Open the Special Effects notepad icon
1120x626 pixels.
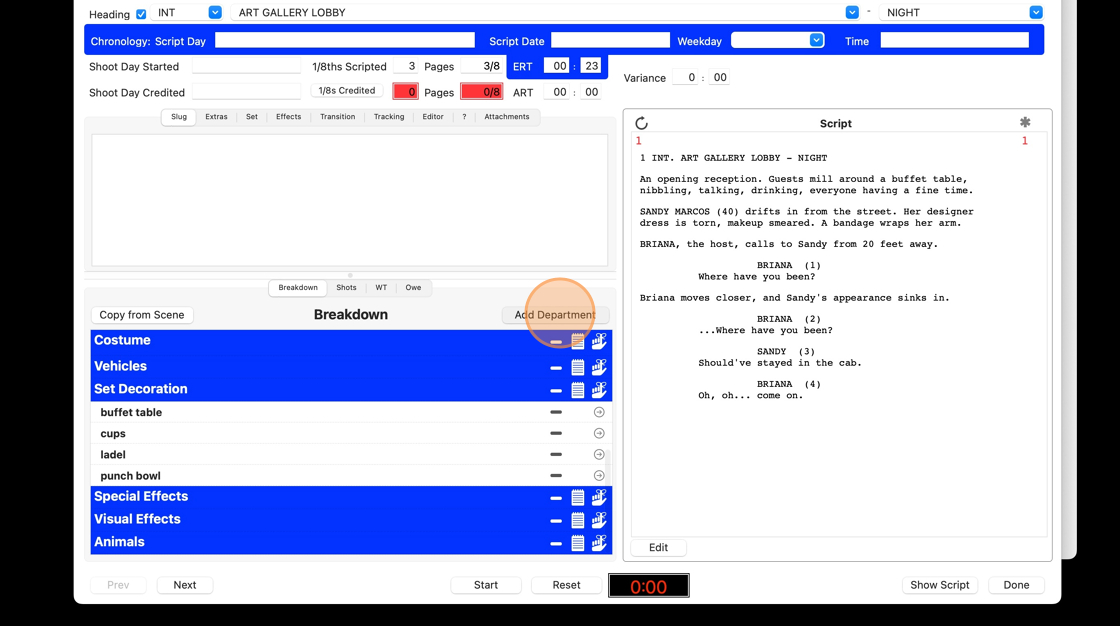(x=578, y=497)
